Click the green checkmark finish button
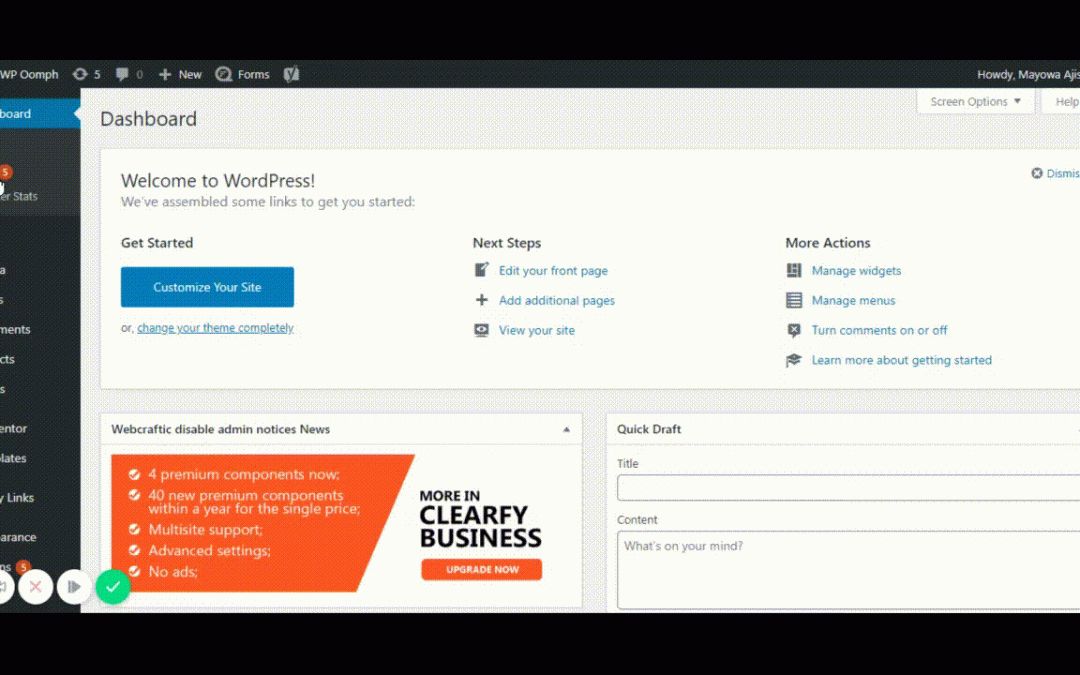This screenshot has height=675, width=1080. click(113, 587)
